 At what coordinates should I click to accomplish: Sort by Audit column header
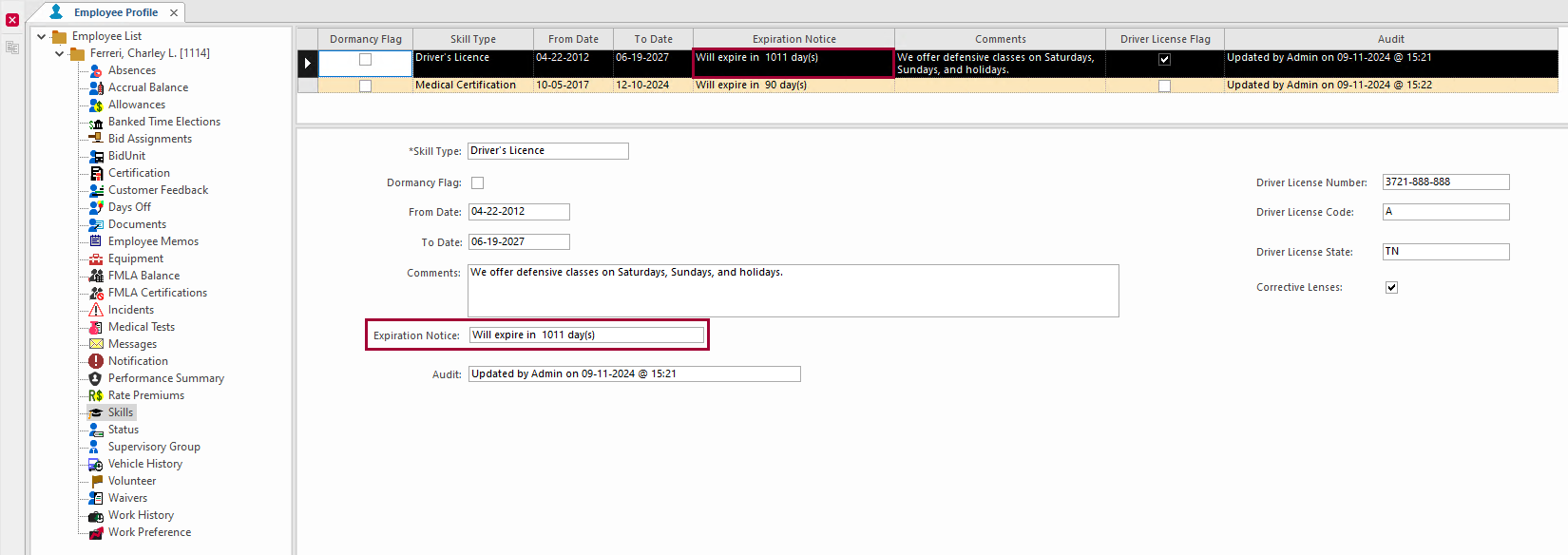click(x=1391, y=39)
